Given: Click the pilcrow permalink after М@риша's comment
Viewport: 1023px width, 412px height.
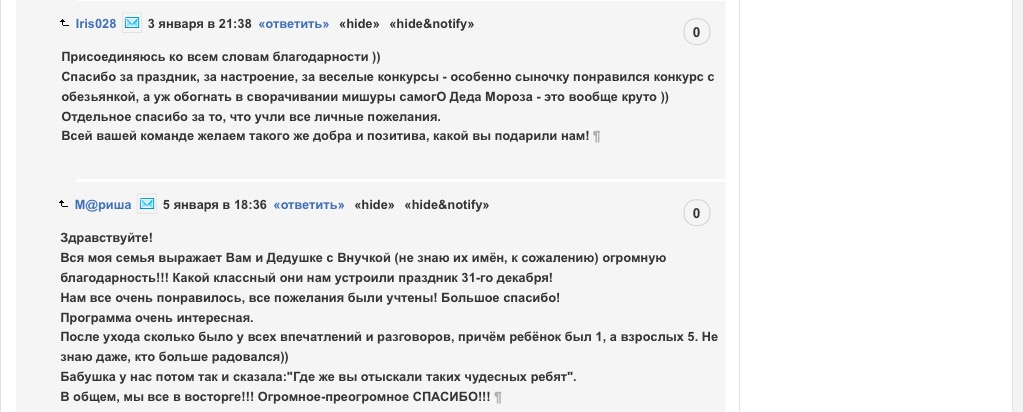Looking at the screenshot, I should (x=499, y=398).
